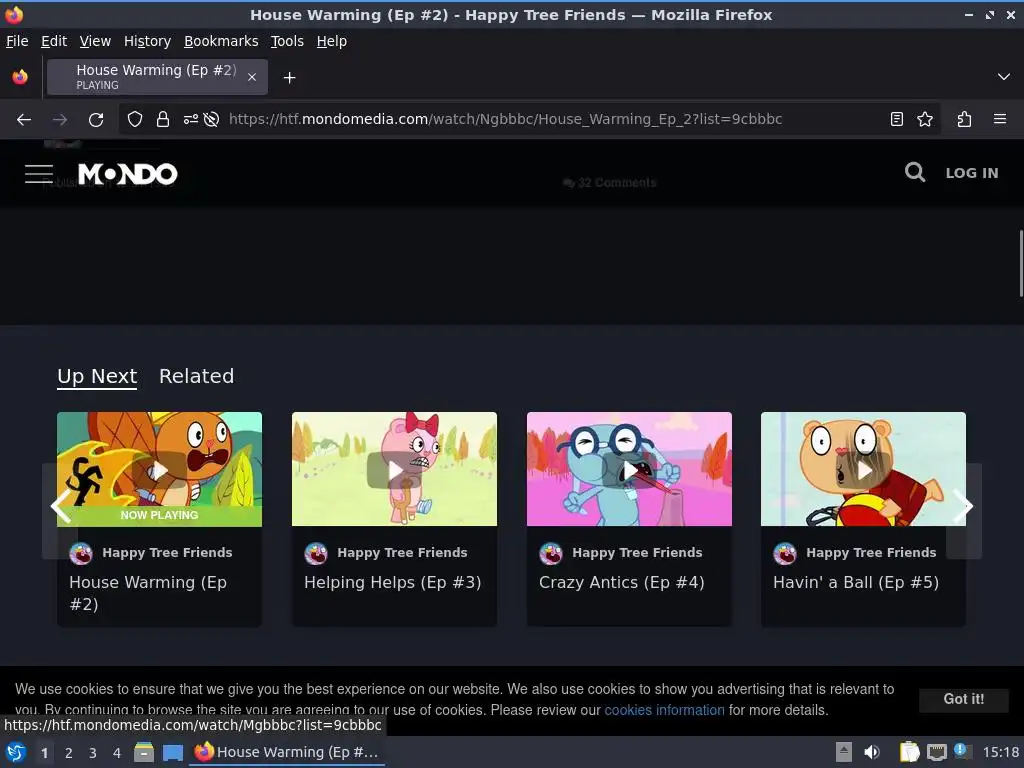Screen dimensions: 1024x768
Task: Switch to workspace 4
Action: (117, 753)
